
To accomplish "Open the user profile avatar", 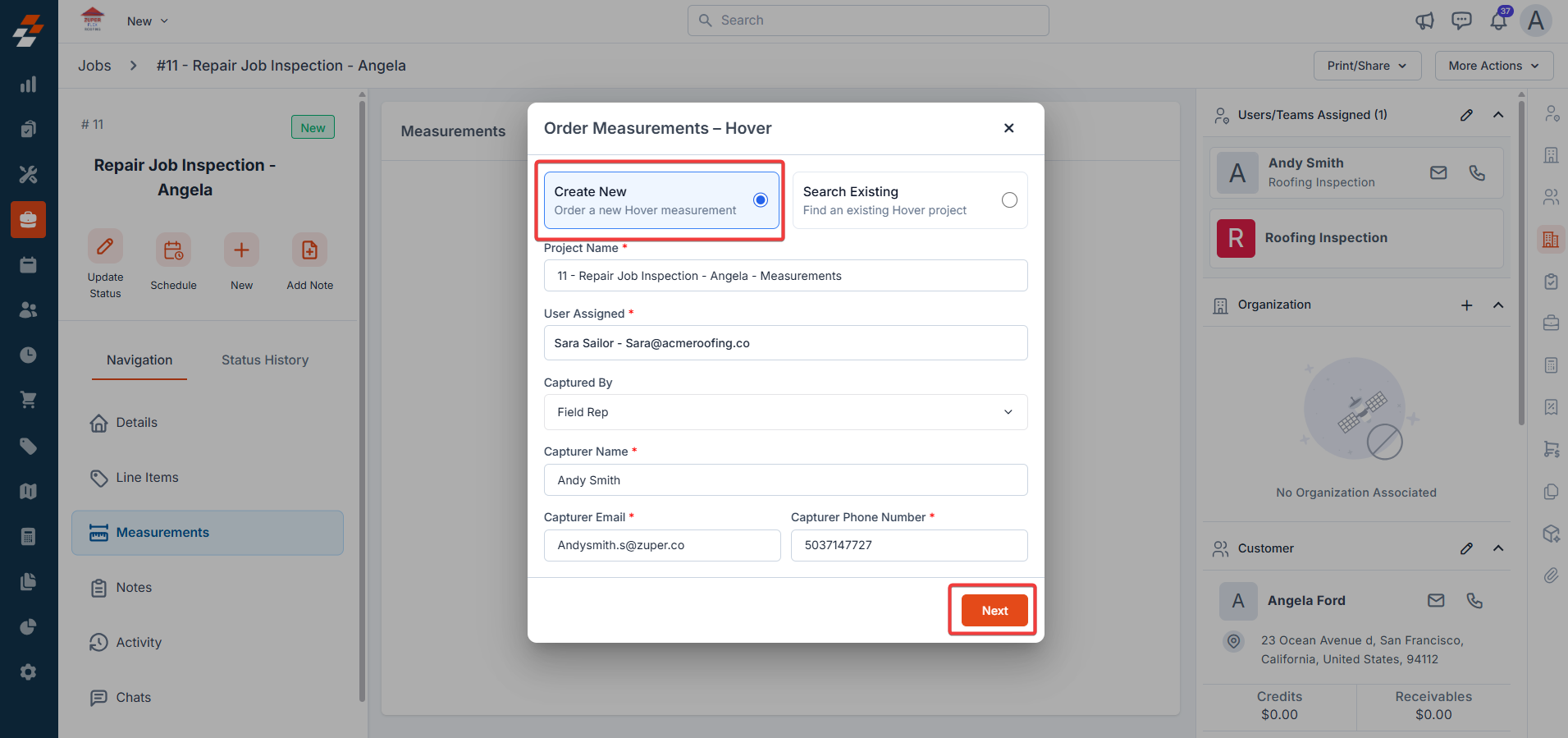I will [x=1536, y=21].
